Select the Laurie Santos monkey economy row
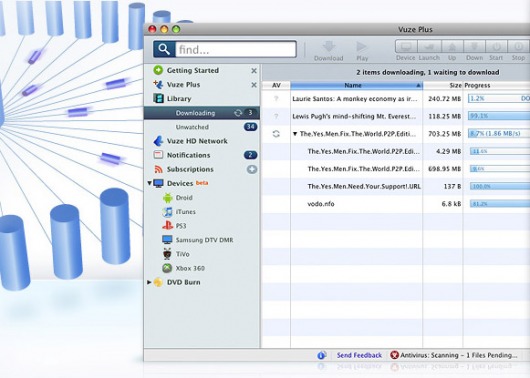Image resolution: width=530 pixels, height=378 pixels. [396, 99]
